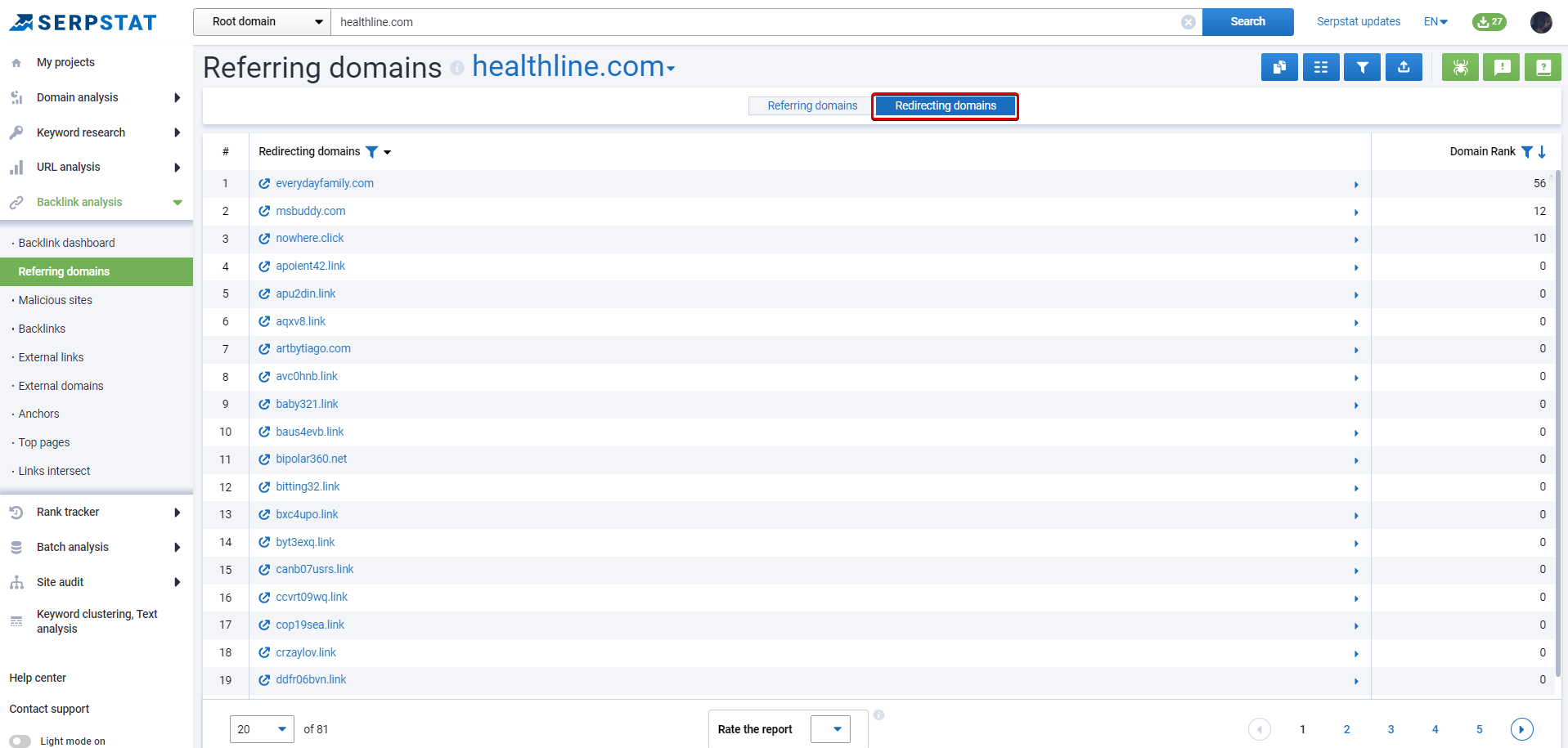Open the user profile avatar
Image resolution: width=1568 pixels, height=748 pixels.
(1541, 22)
